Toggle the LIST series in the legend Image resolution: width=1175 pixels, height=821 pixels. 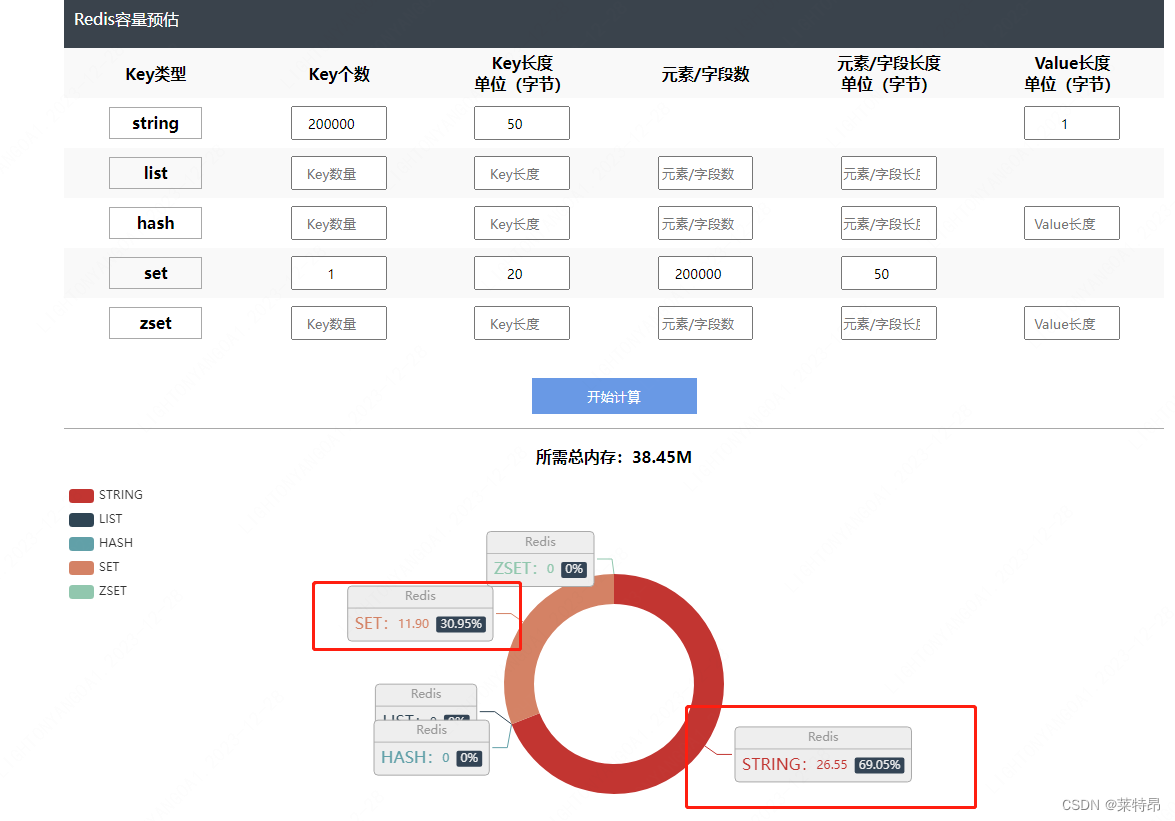pyautogui.click(x=97, y=519)
